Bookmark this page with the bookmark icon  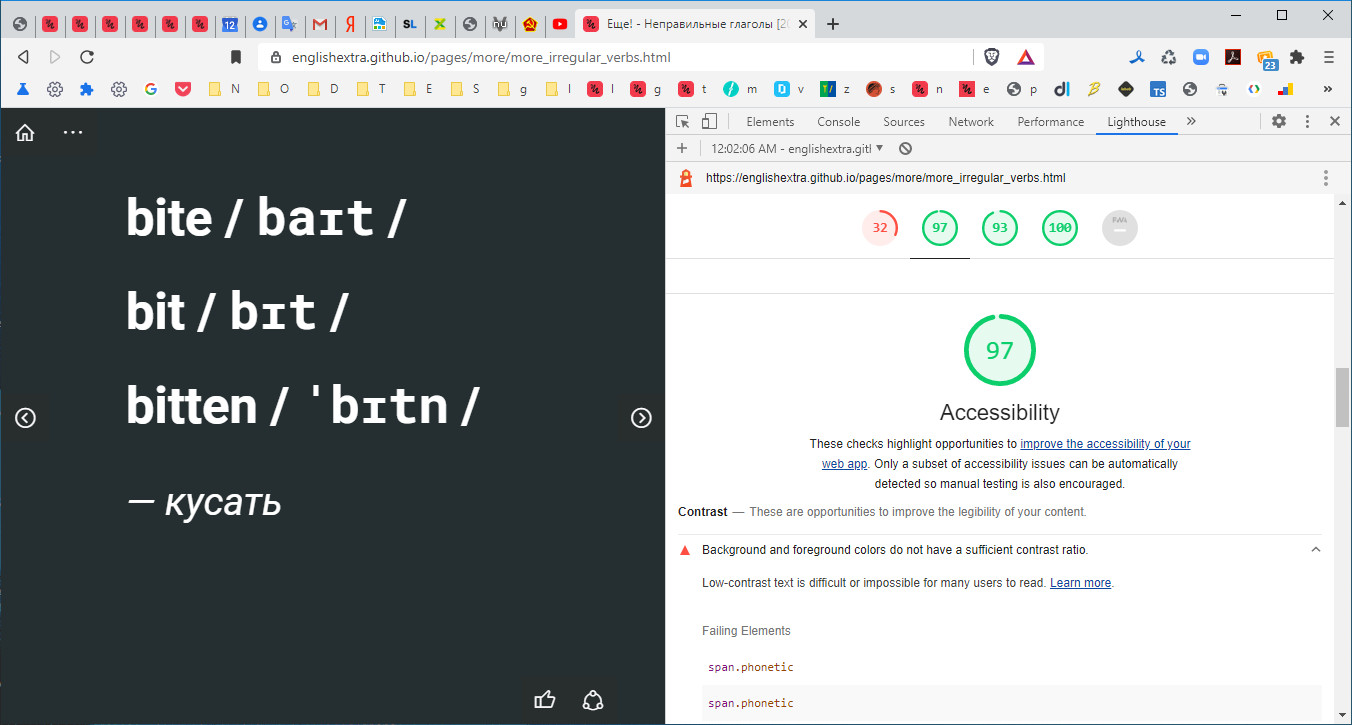pos(236,57)
